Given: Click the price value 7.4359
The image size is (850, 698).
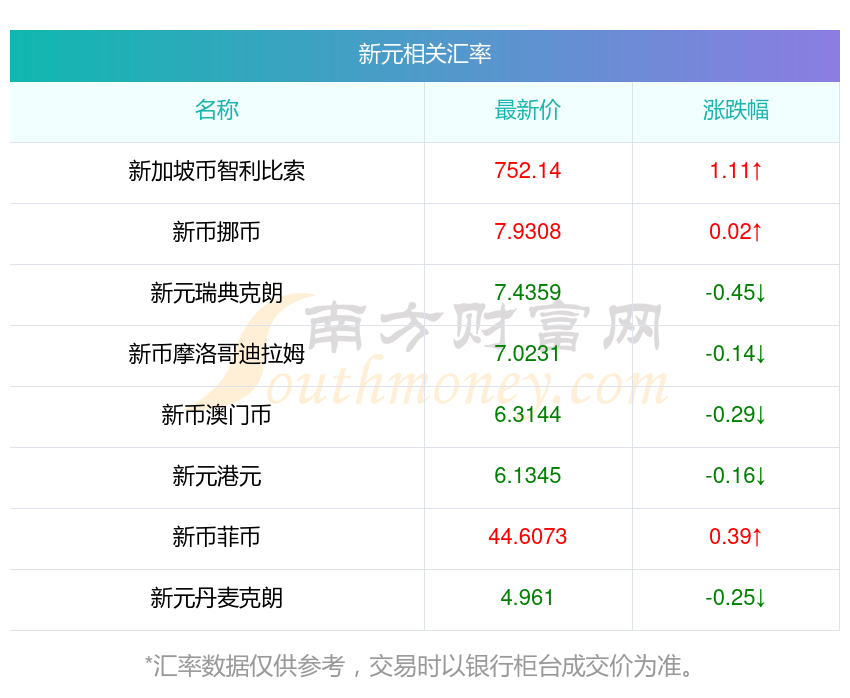Looking at the screenshot, I should pyautogui.click(x=527, y=293).
